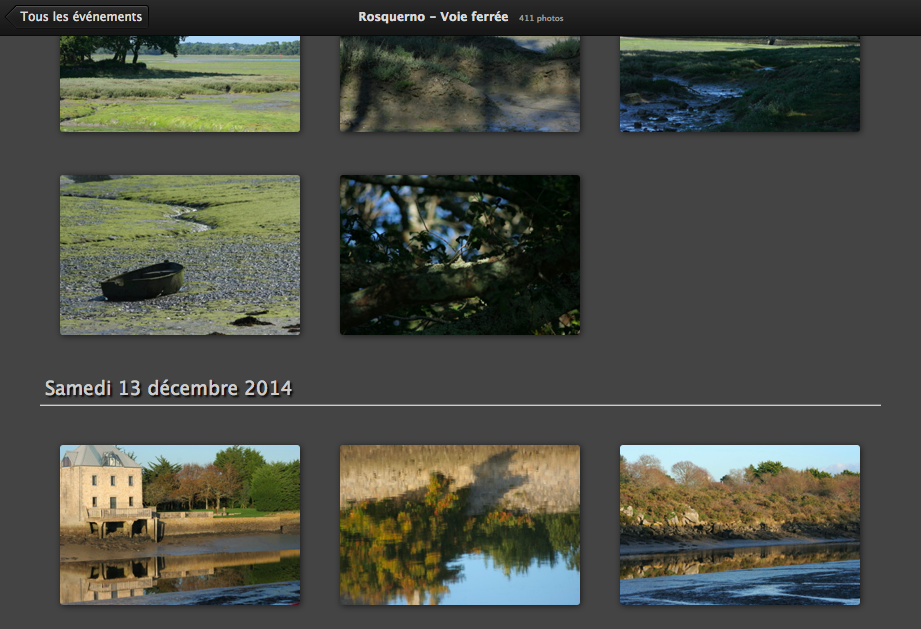921x629 pixels.
Task: Click the empty grid slot beside the branches photo
Action: click(740, 255)
